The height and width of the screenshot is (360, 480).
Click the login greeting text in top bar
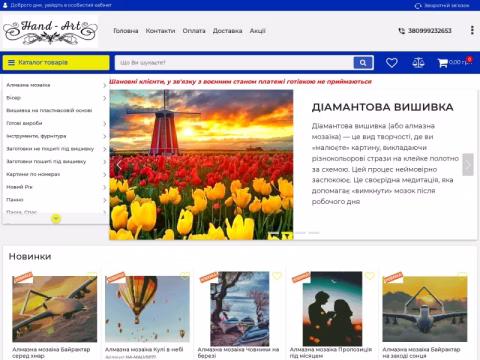pyautogui.click(x=61, y=5)
